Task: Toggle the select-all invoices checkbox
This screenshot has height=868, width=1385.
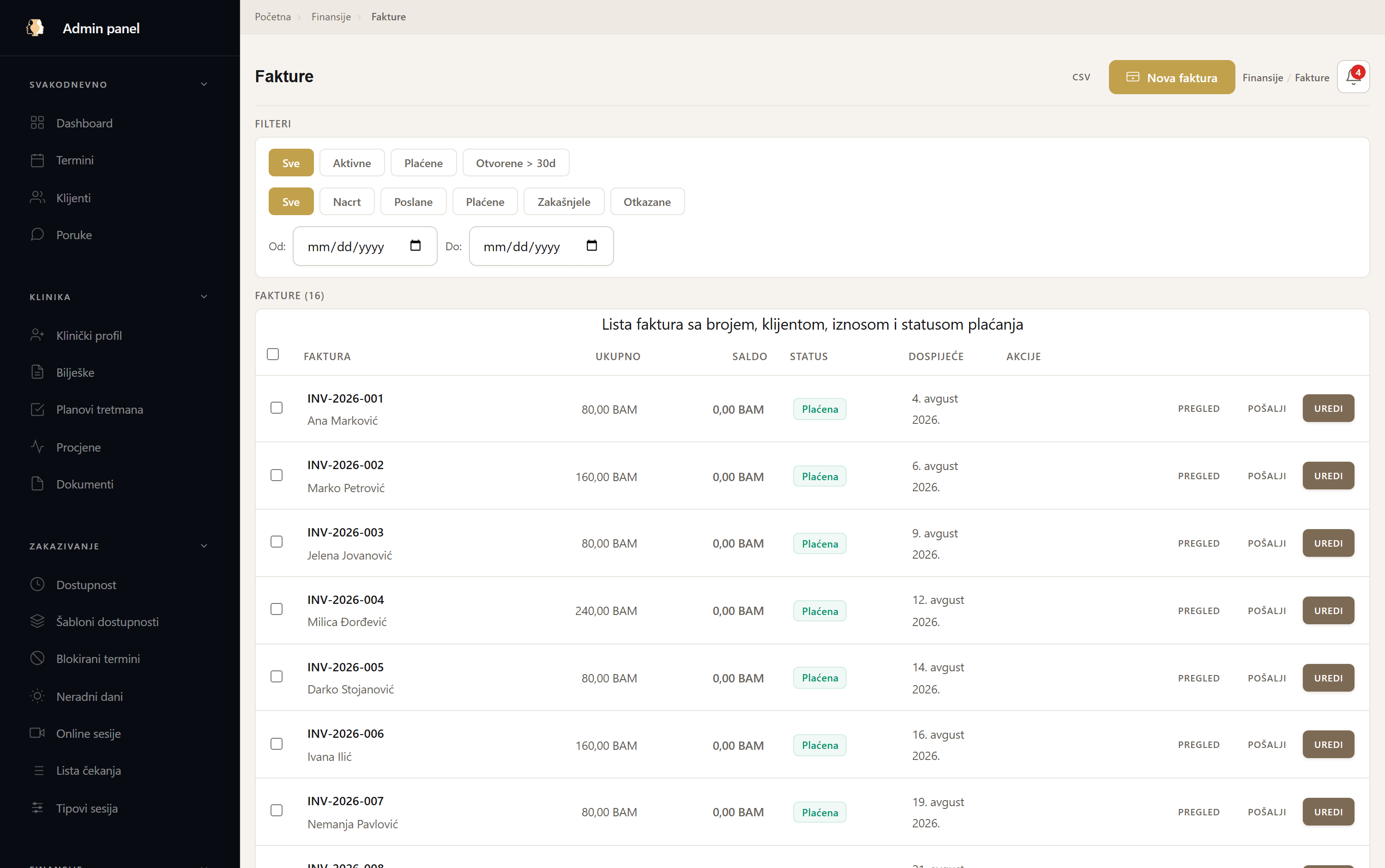Action: pyautogui.click(x=273, y=354)
